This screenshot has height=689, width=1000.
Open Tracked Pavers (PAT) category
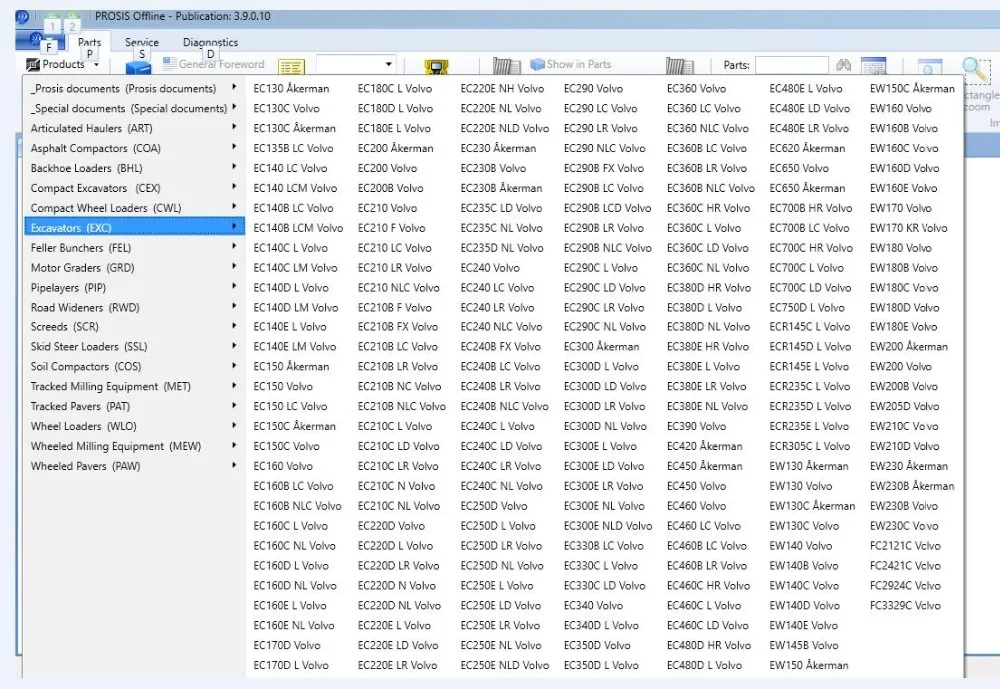coord(135,406)
